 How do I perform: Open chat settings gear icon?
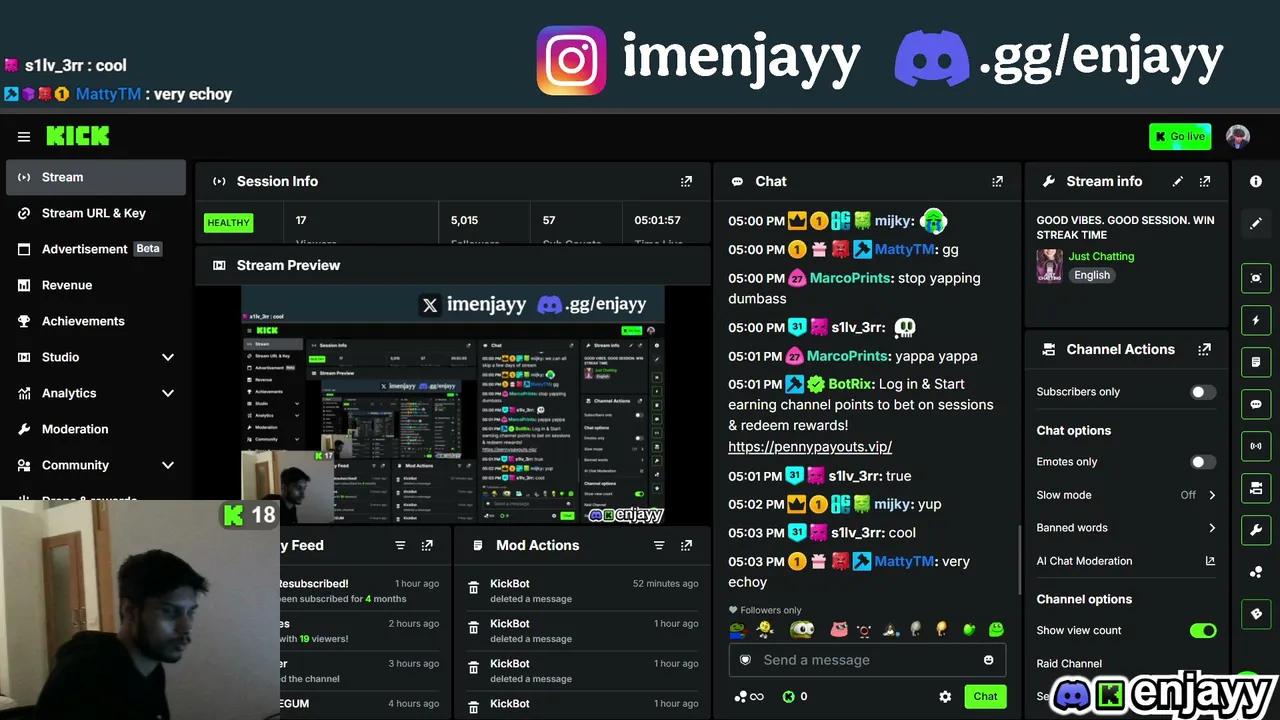tap(945, 696)
